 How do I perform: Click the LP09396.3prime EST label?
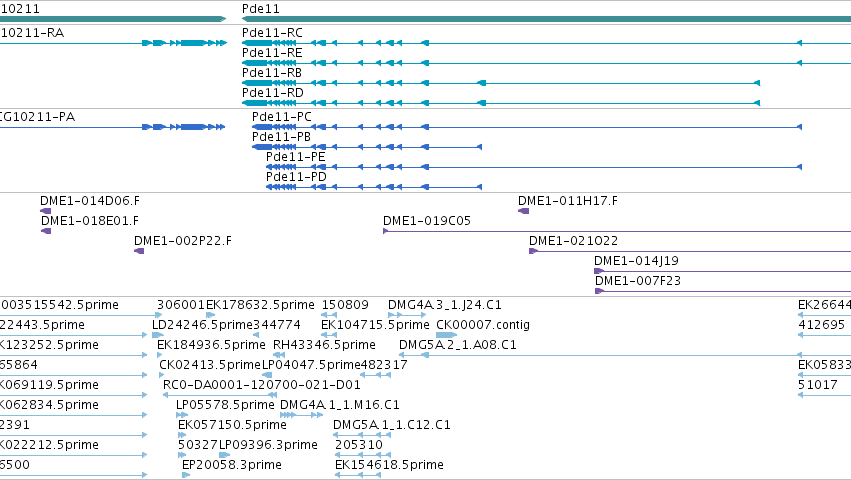tap(268, 445)
